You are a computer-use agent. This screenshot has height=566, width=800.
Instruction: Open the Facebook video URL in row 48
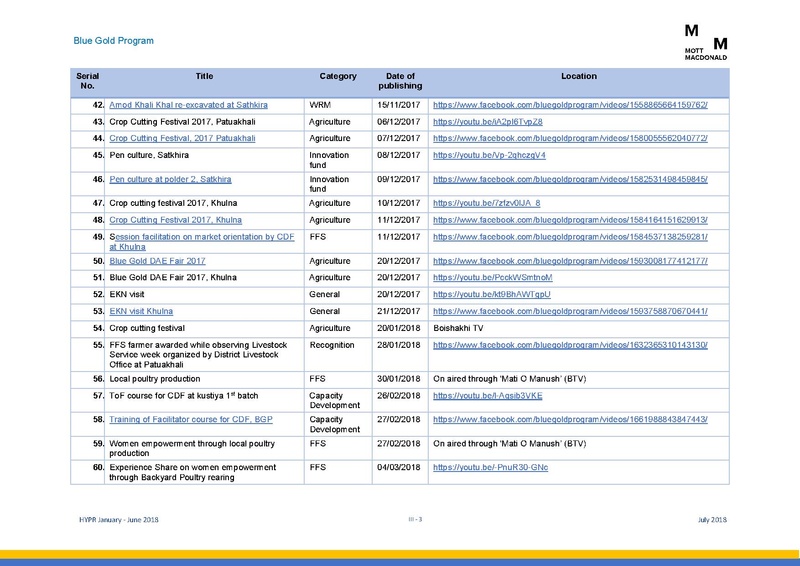pos(570,220)
